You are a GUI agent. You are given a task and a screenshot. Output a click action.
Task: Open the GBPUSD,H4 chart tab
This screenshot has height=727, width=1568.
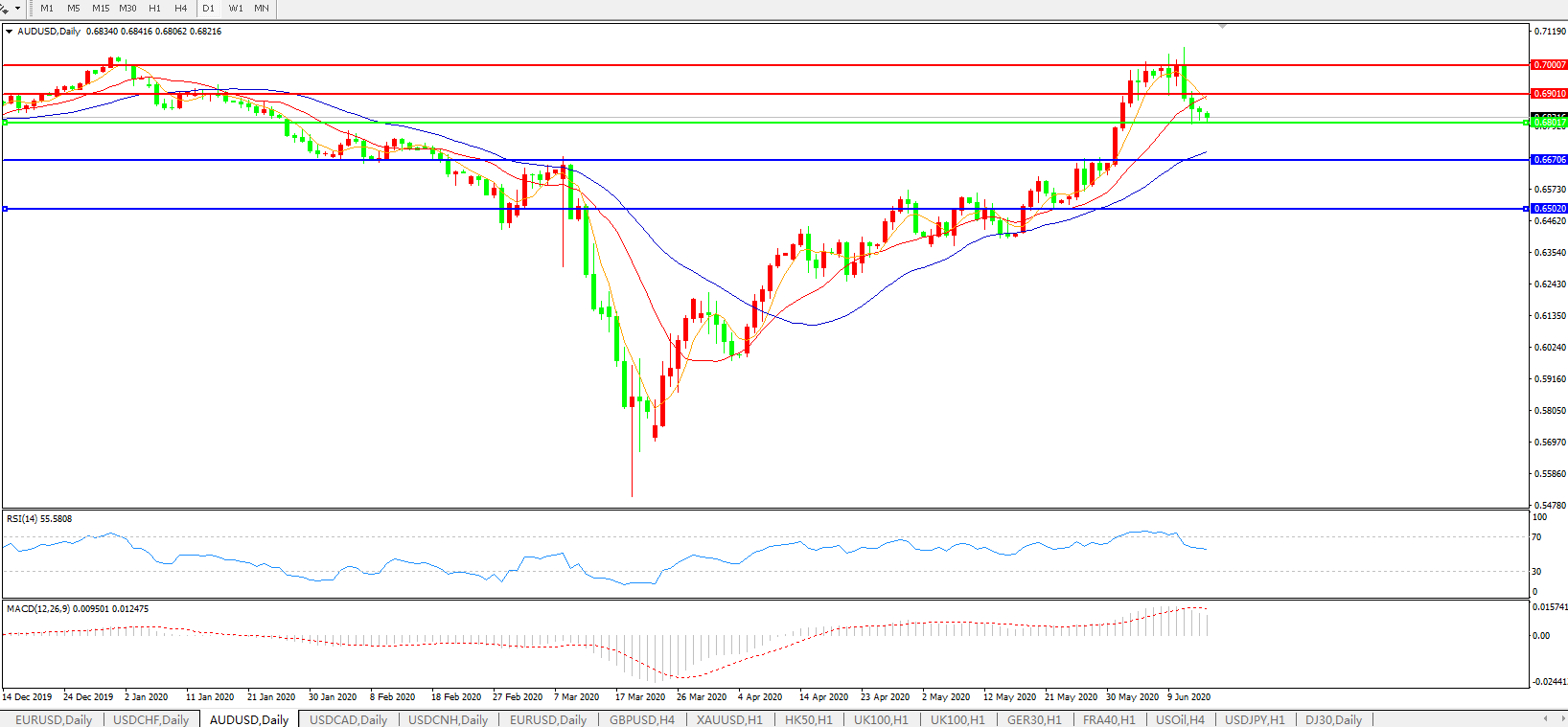click(642, 719)
